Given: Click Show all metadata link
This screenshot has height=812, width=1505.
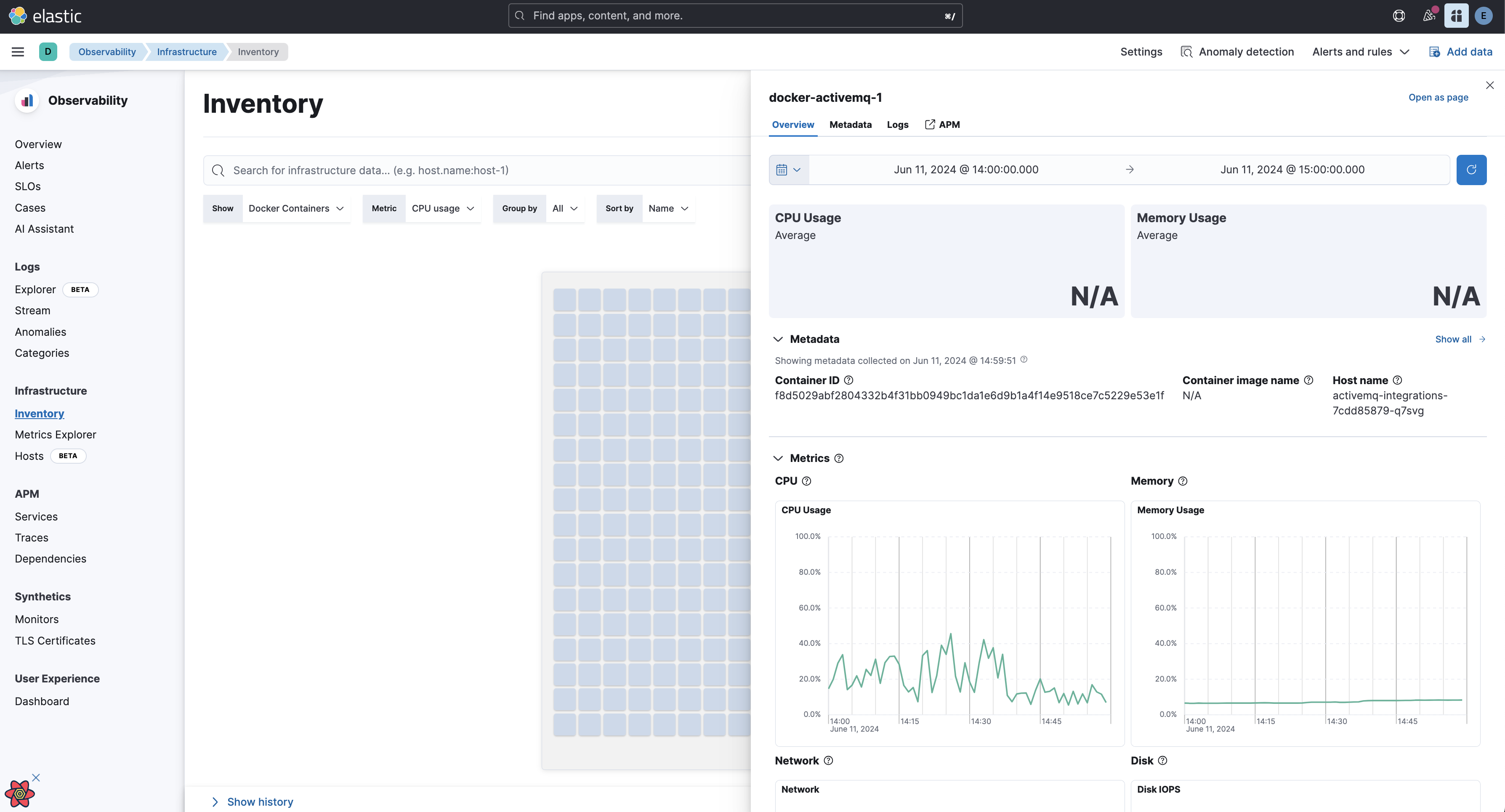Looking at the screenshot, I should (x=1460, y=340).
